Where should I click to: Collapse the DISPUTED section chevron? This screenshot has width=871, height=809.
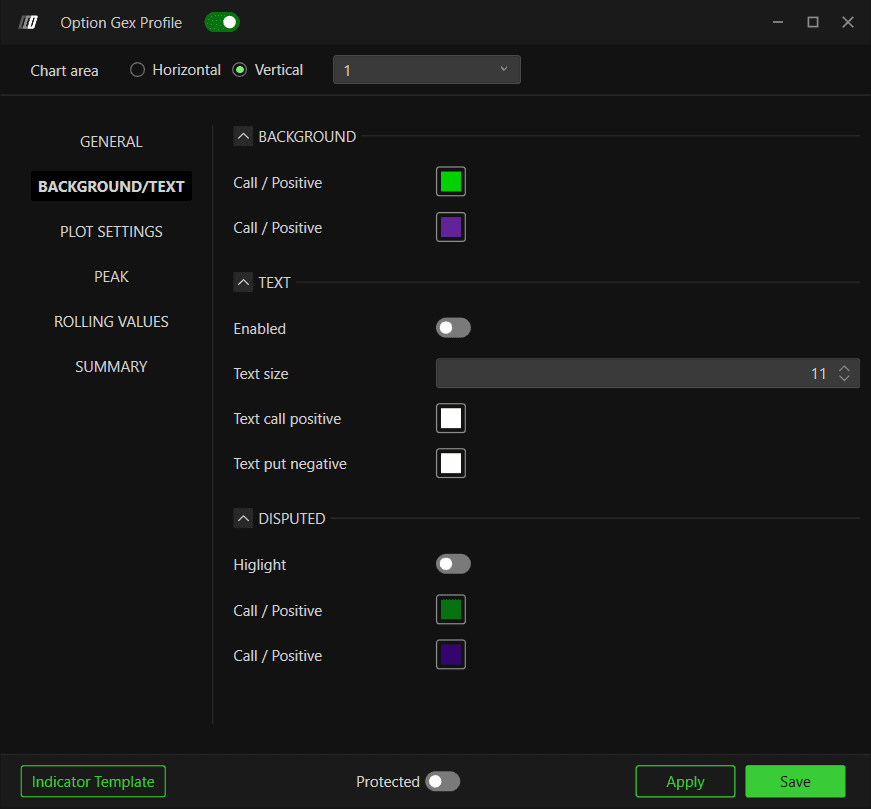243,518
